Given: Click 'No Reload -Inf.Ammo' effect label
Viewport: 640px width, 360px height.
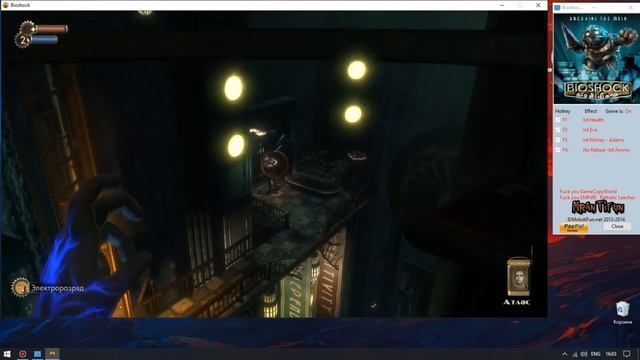Looking at the screenshot, I should pyautogui.click(x=606, y=150).
